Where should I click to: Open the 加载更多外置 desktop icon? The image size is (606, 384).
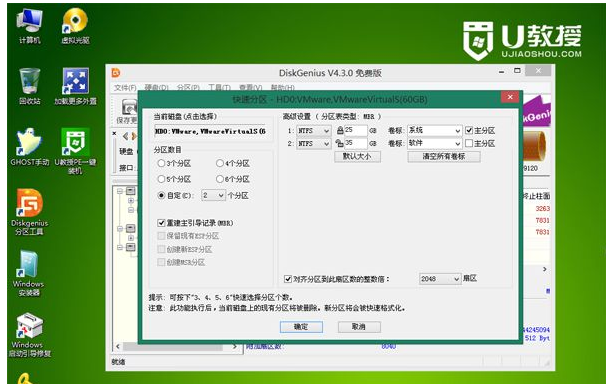(75, 86)
